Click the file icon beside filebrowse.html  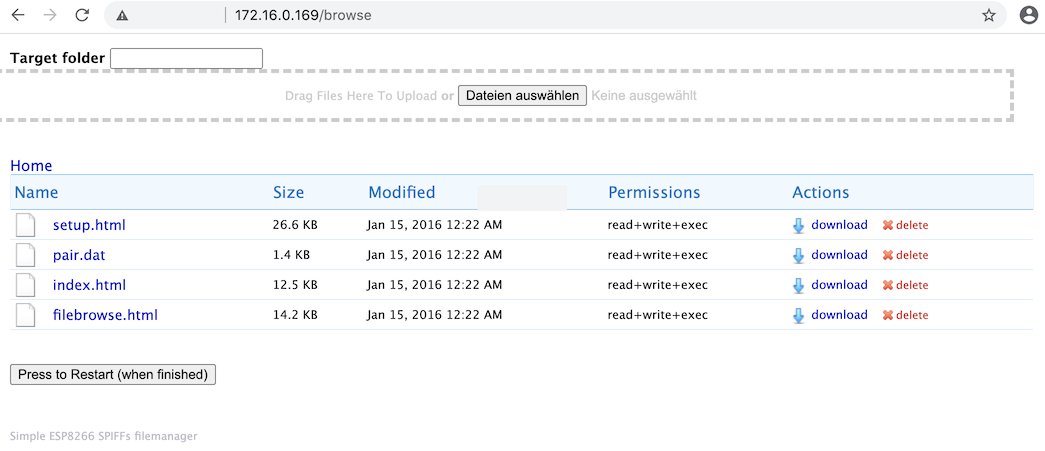(x=25, y=315)
